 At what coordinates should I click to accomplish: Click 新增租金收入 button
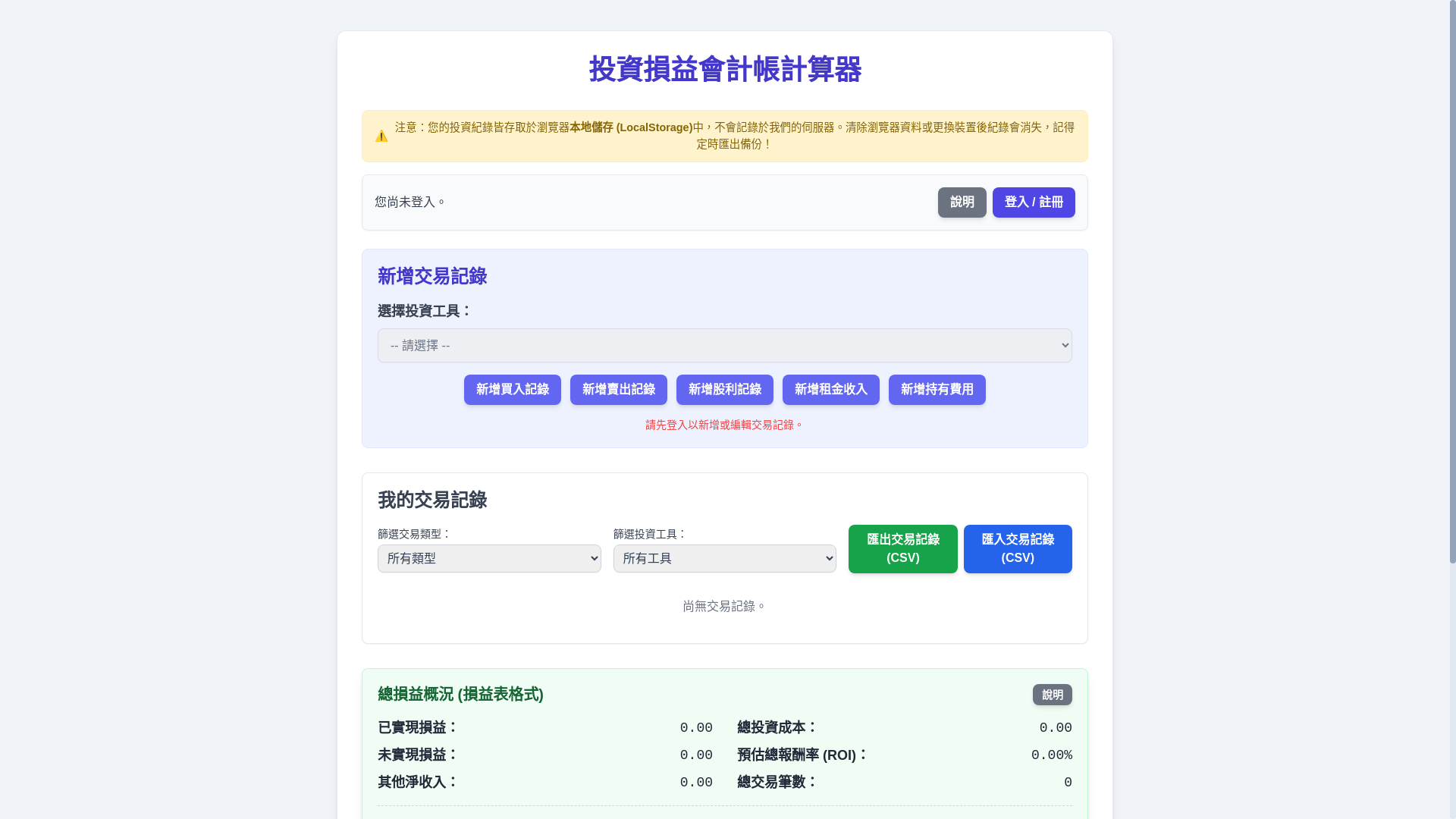(831, 390)
